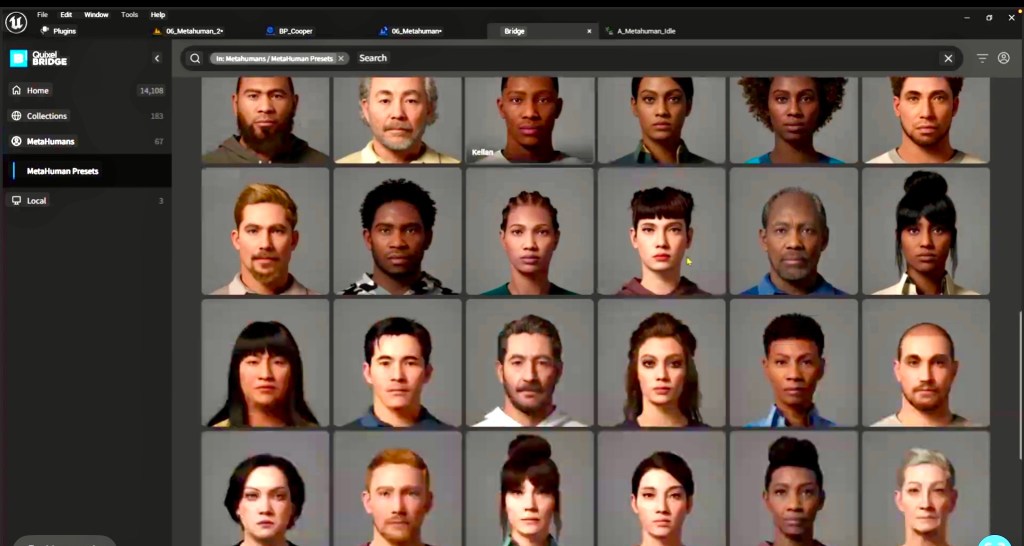
Task: Select MetaHumans in the sidebar
Action: click(50, 142)
